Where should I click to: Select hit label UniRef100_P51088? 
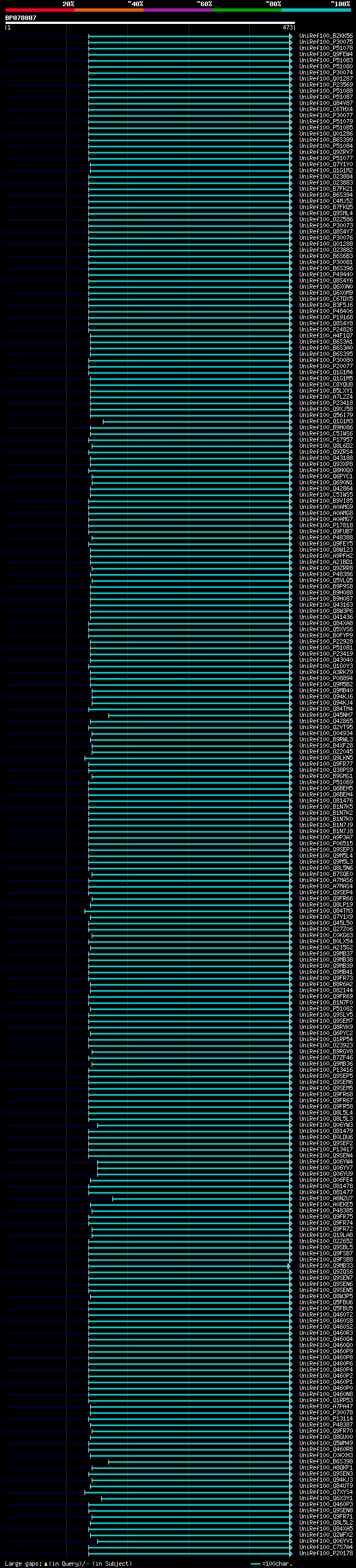(325, 91)
